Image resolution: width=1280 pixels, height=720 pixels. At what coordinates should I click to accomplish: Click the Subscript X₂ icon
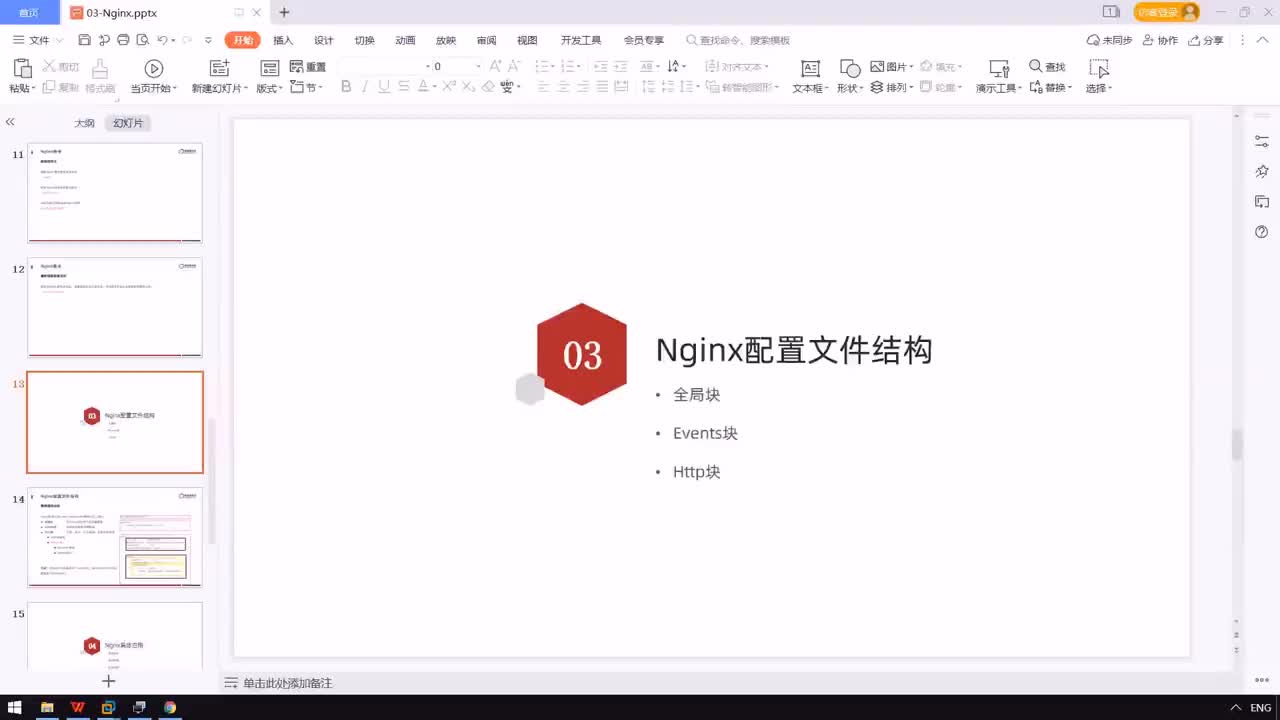(x=468, y=87)
